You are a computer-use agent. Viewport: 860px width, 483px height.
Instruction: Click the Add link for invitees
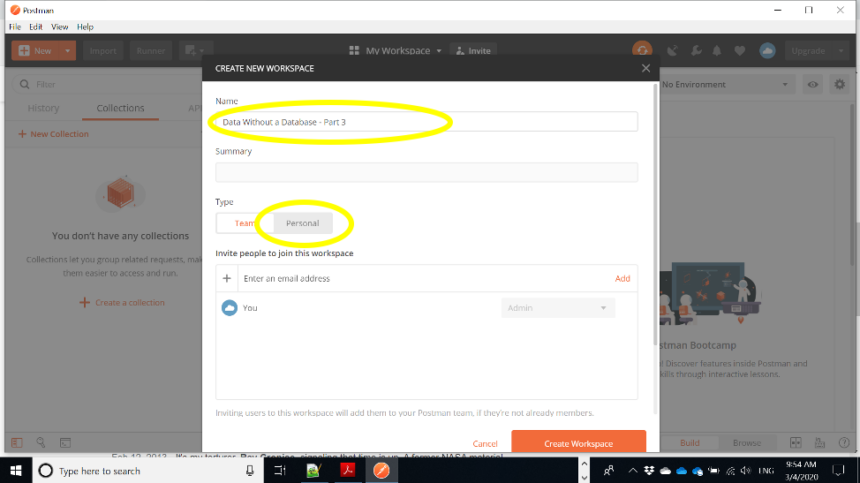click(623, 279)
